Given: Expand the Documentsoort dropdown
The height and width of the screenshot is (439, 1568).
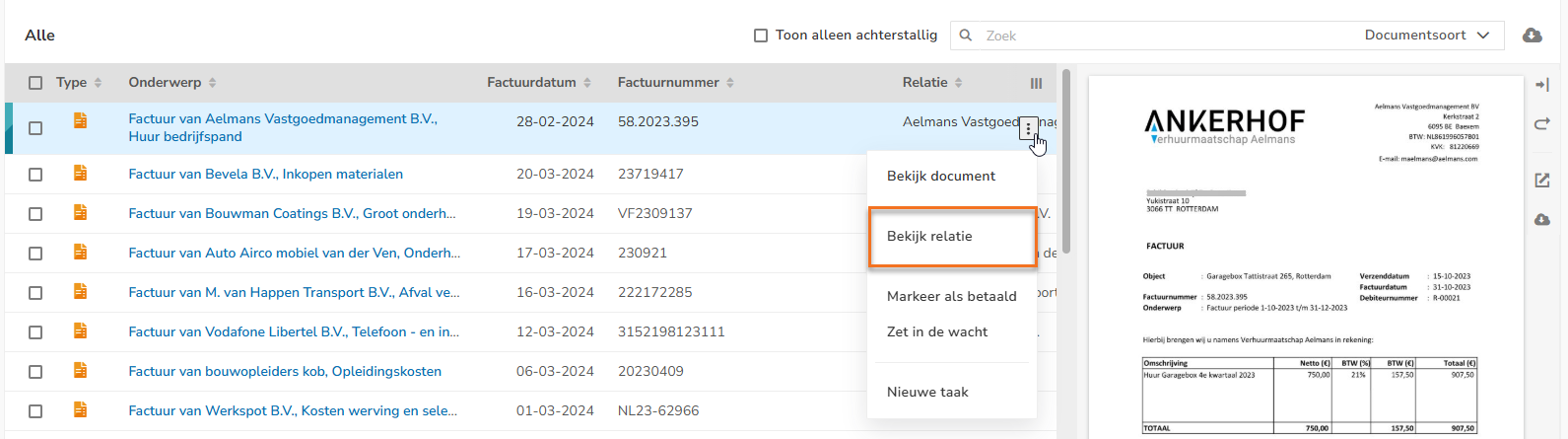Looking at the screenshot, I should click(1426, 36).
